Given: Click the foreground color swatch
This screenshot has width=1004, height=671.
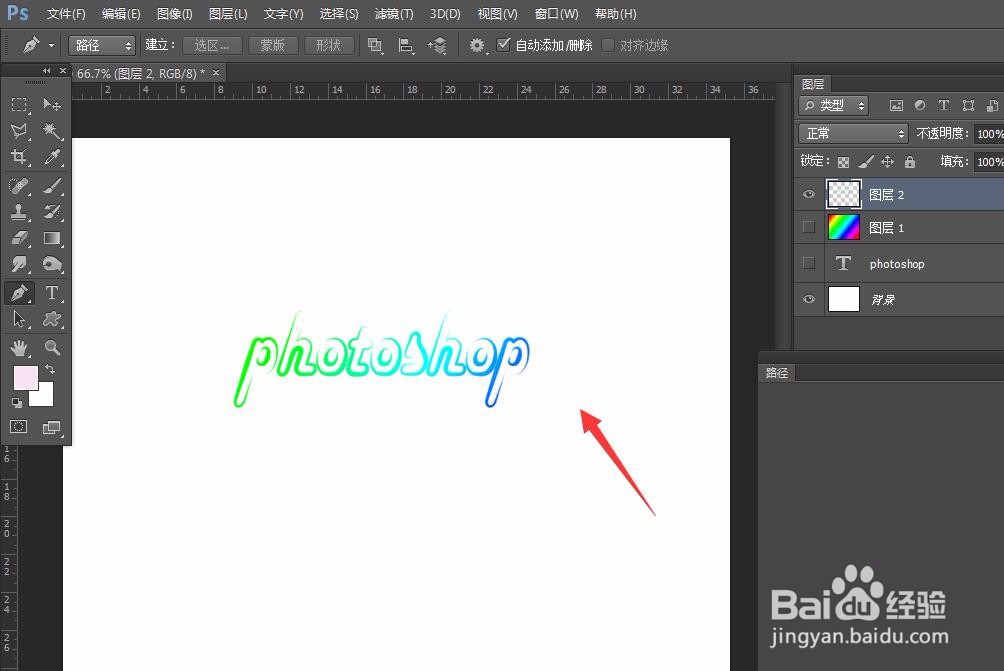Looking at the screenshot, I should coord(25,377).
